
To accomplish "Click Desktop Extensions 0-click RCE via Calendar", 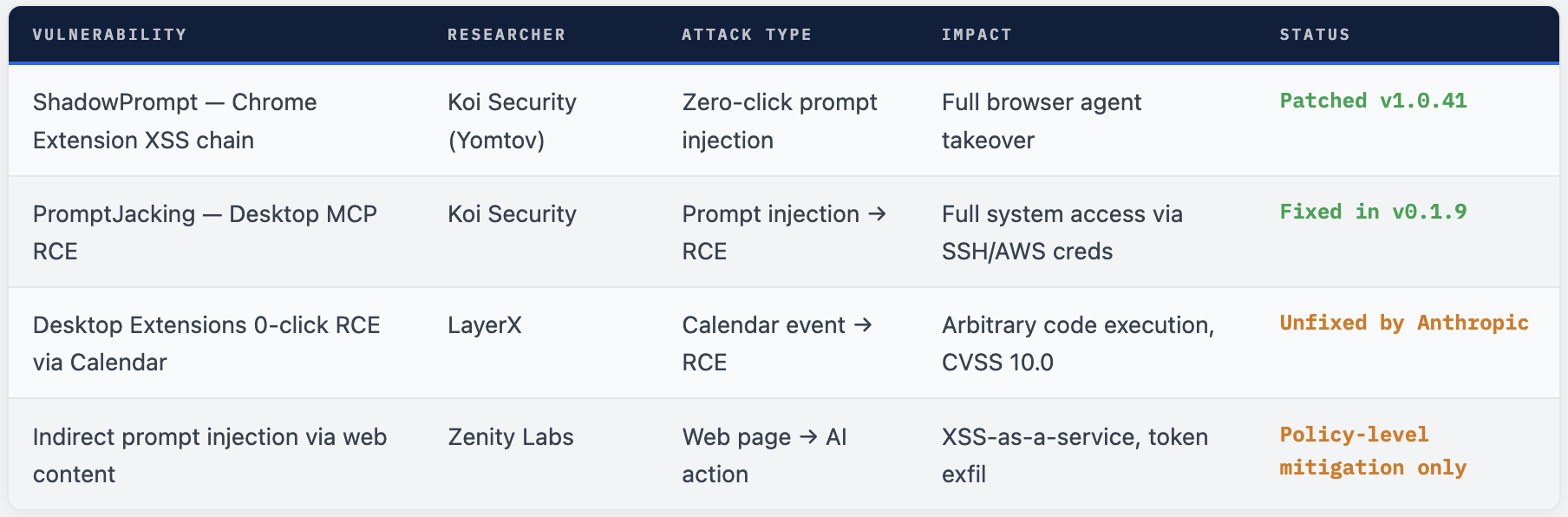I will coord(206,344).
